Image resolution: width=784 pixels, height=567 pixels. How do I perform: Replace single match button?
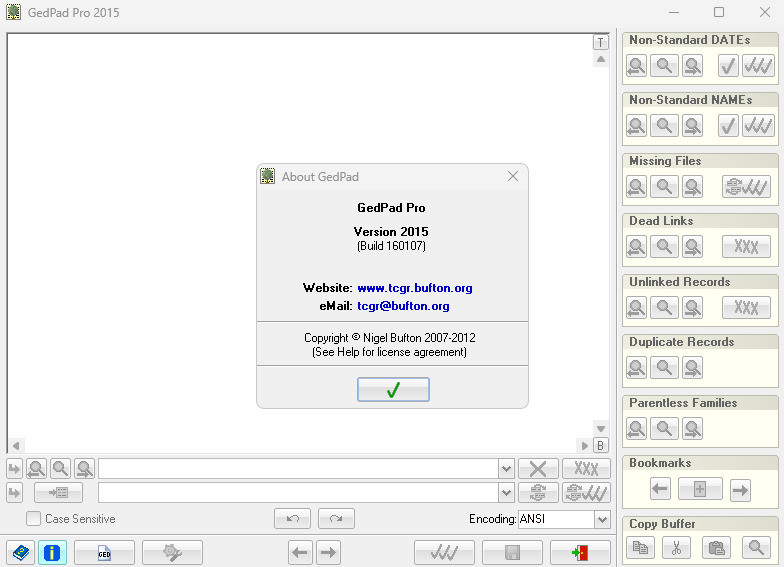538,493
